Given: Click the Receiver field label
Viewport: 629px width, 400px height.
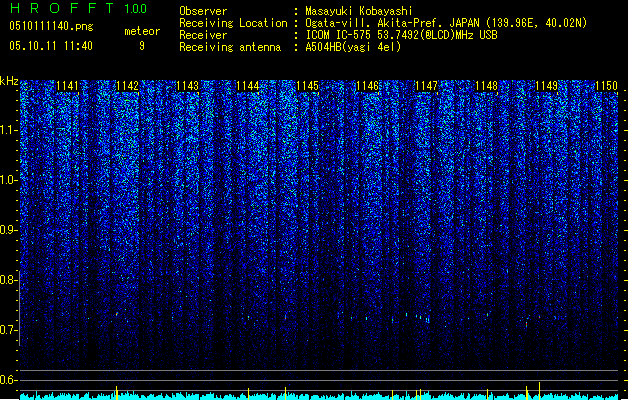Looking at the screenshot, I should point(203,35).
